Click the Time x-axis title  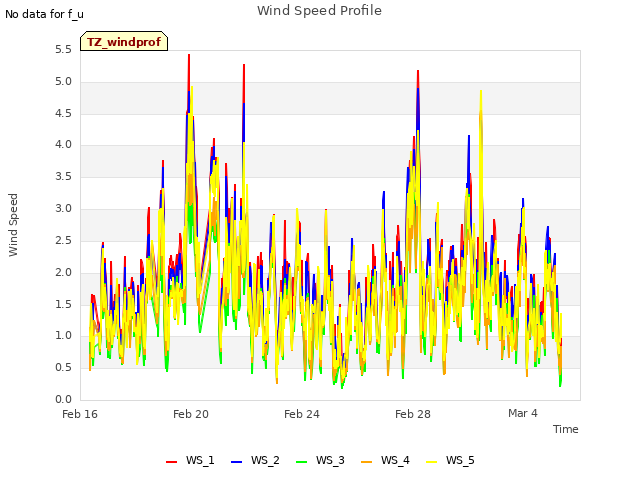[566, 429]
